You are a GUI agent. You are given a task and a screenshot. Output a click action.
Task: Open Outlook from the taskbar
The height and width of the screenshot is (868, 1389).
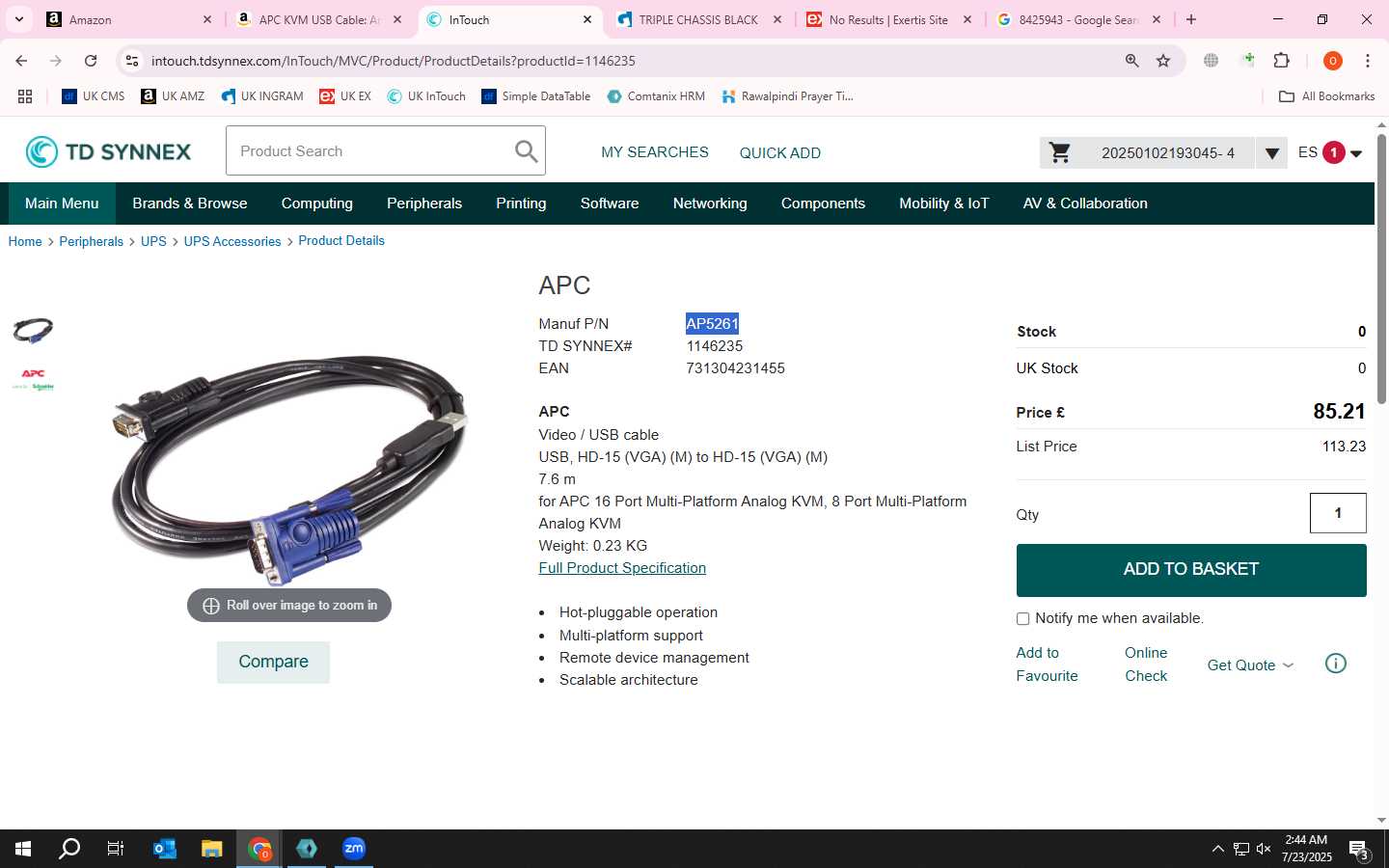click(165, 849)
